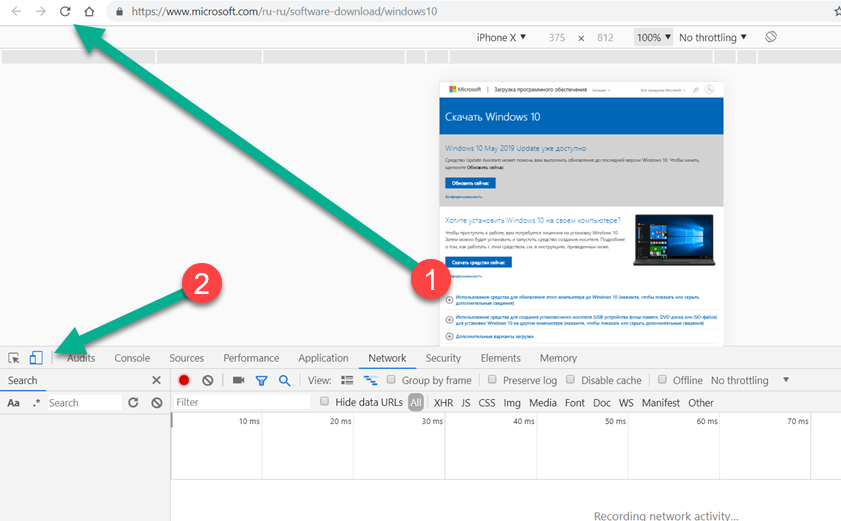Viewport: 841px width, 521px height.
Task: Toggle match case Aa in search
Action: click(13, 402)
